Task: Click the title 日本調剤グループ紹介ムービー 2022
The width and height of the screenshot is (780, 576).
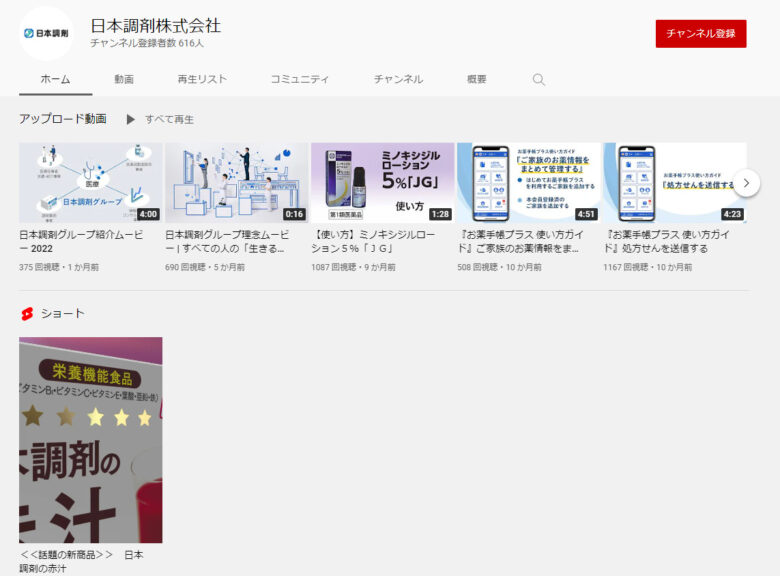Action: [81, 241]
